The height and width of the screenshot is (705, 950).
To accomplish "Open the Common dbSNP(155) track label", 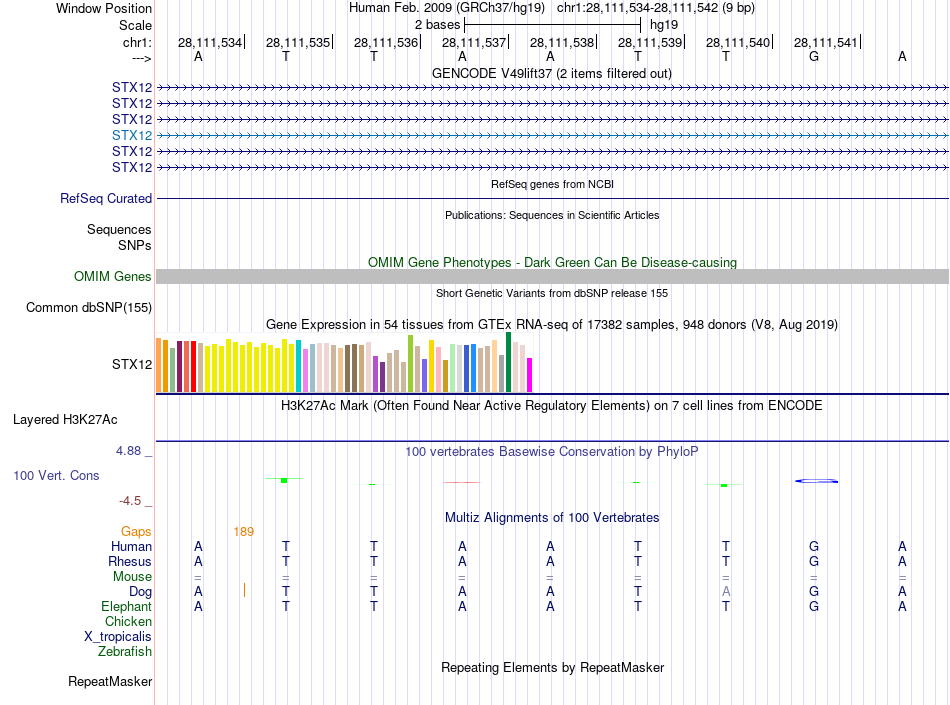I will pyautogui.click(x=89, y=308).
